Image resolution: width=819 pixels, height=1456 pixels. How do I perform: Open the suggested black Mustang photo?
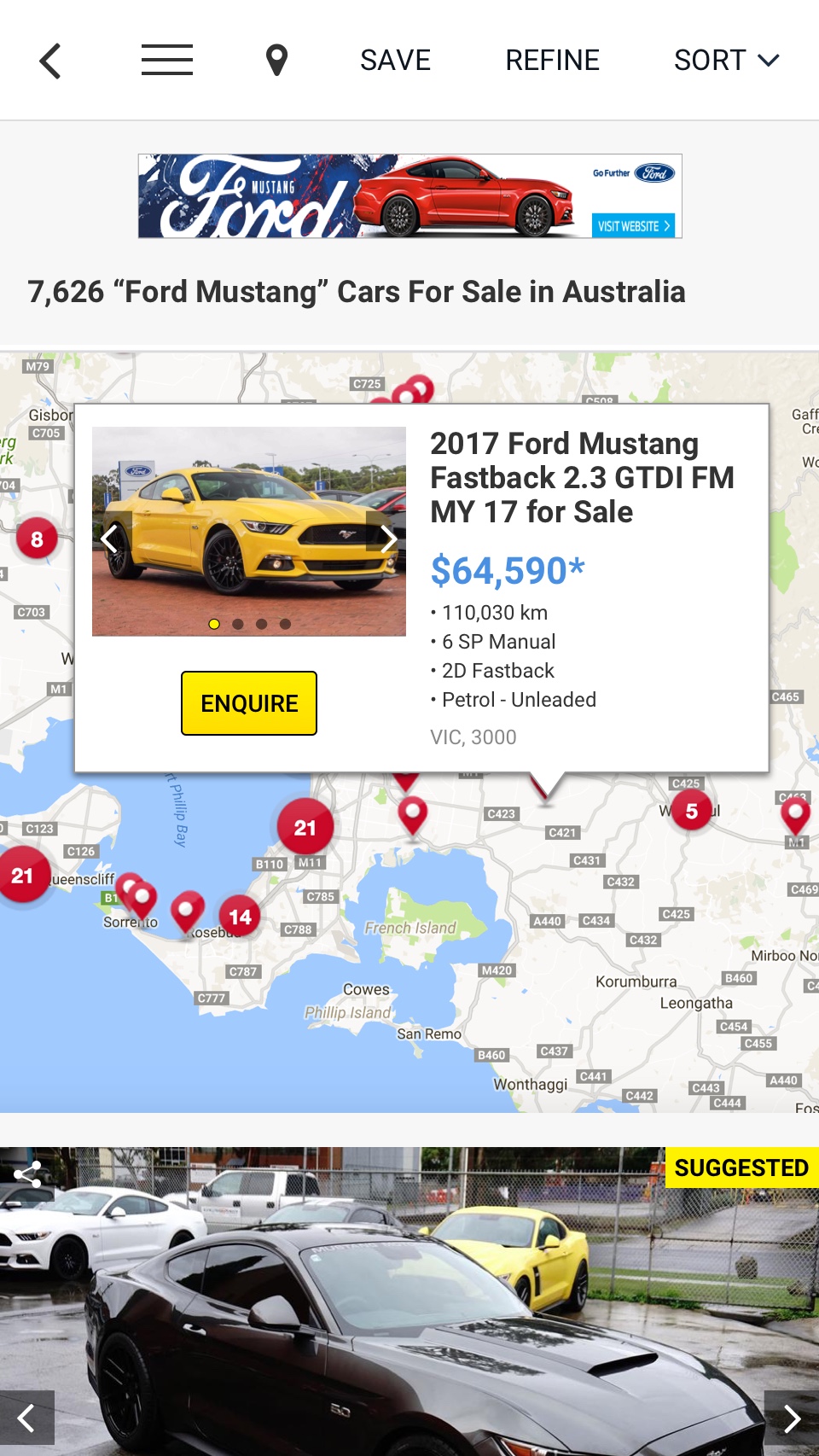point(409,1302)
